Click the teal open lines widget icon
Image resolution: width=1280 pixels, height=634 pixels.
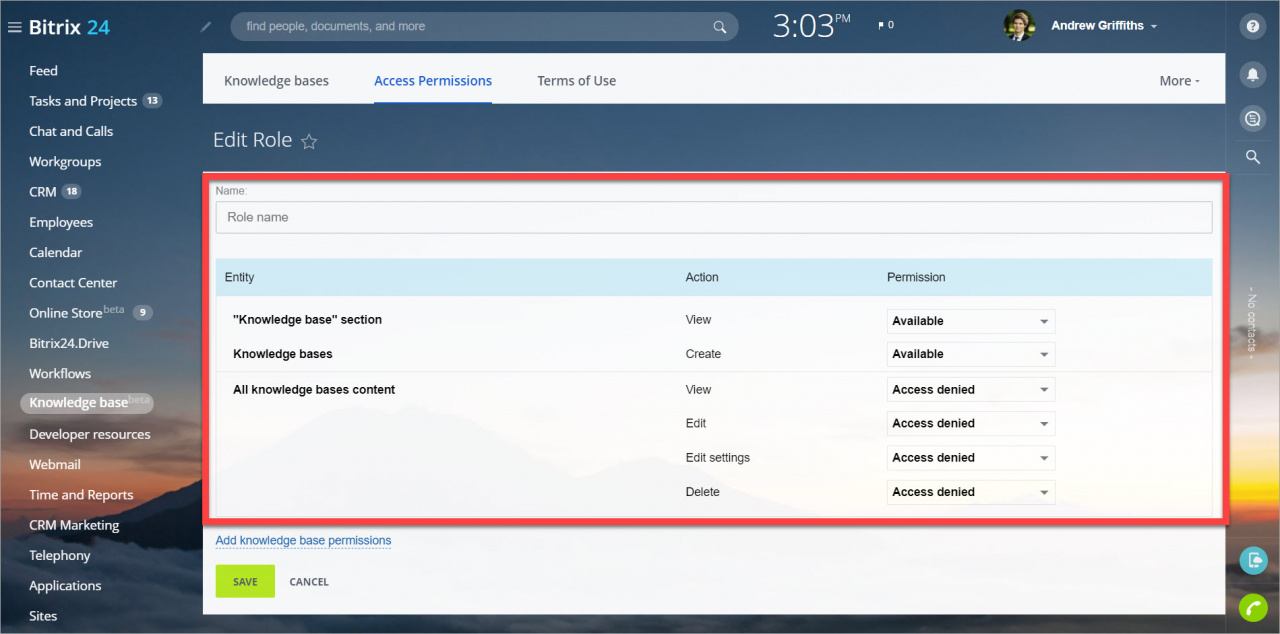click(x=1253, y=561)
